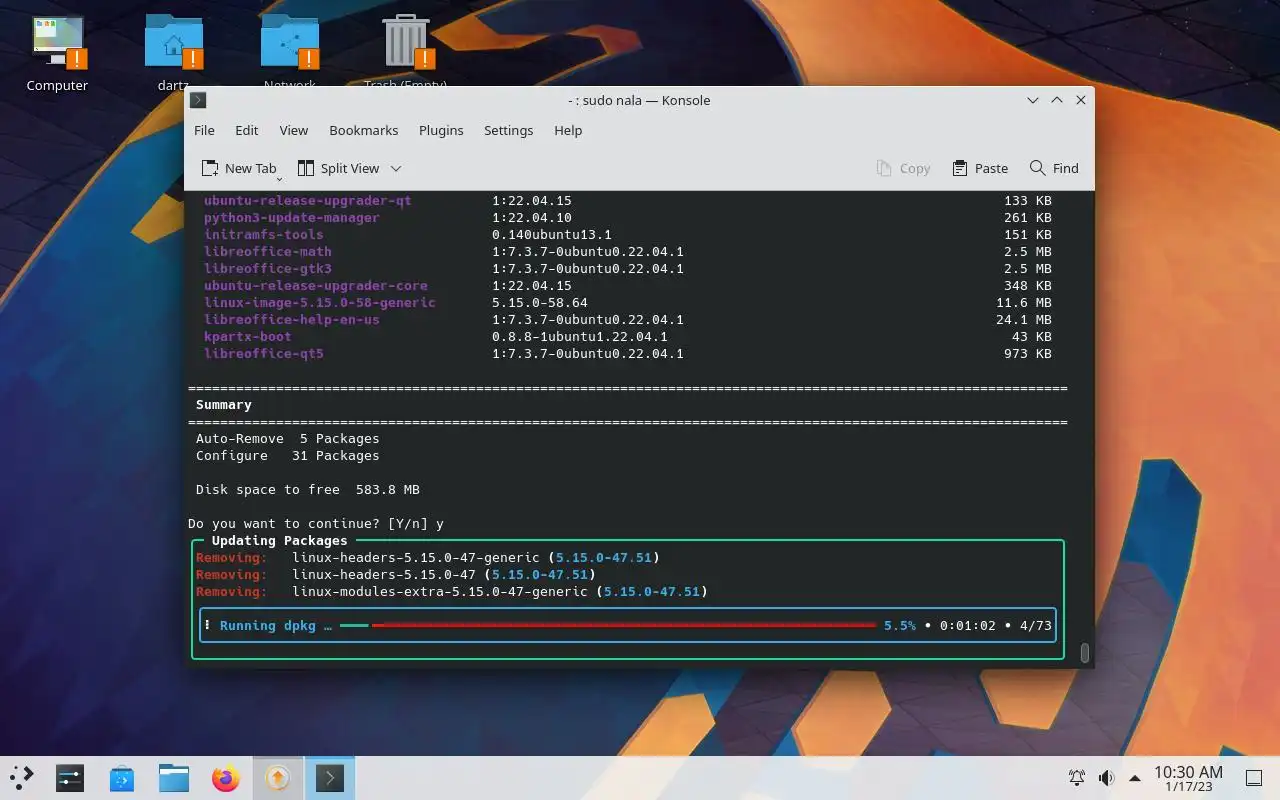Click the linux-modules-extra-5.15.0-47-generic removal line
1280x800 pixels.
452,591
